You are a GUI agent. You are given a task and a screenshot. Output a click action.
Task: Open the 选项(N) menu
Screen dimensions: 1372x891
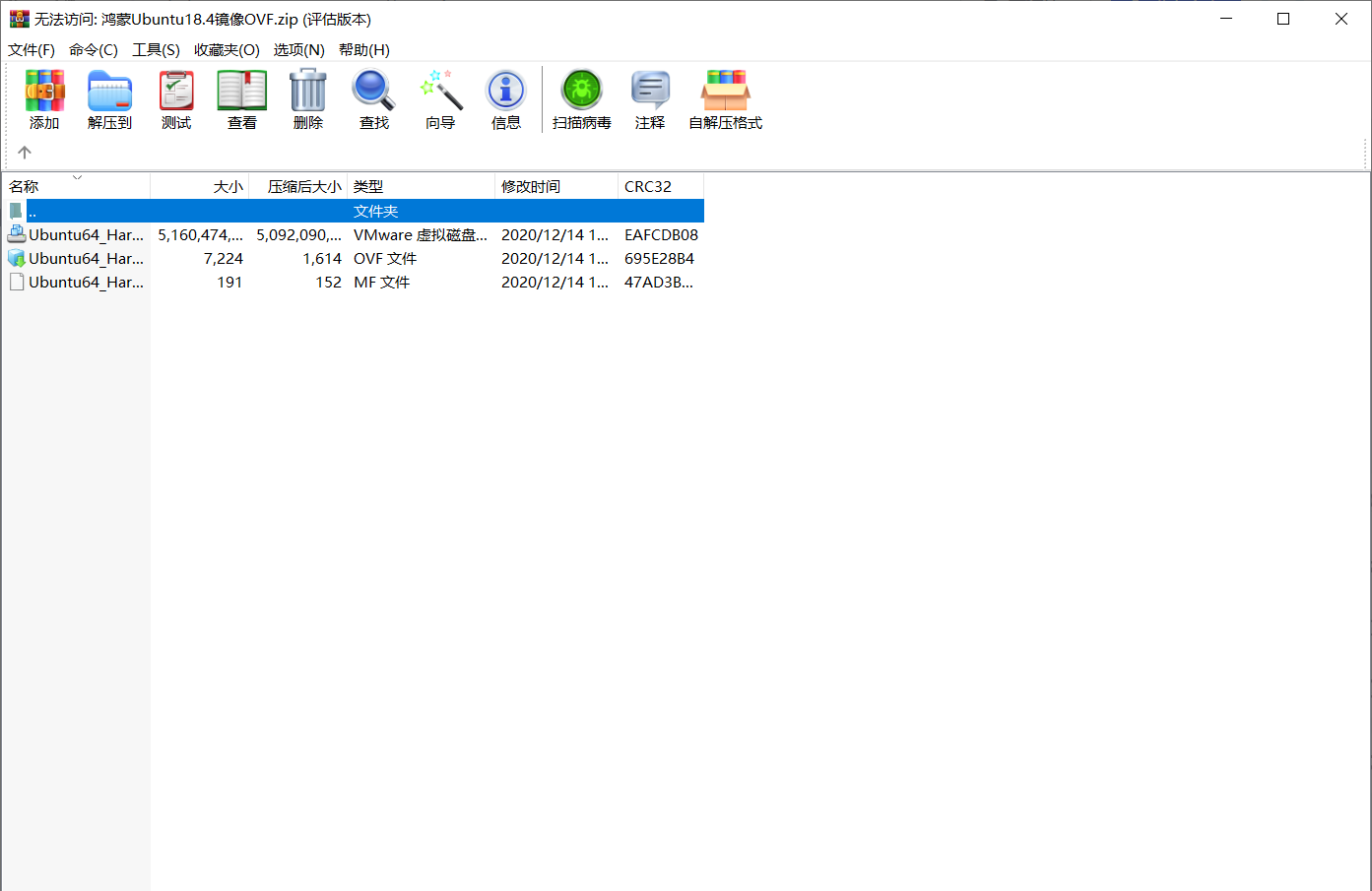pyautogui.click(x=299, y=50)
